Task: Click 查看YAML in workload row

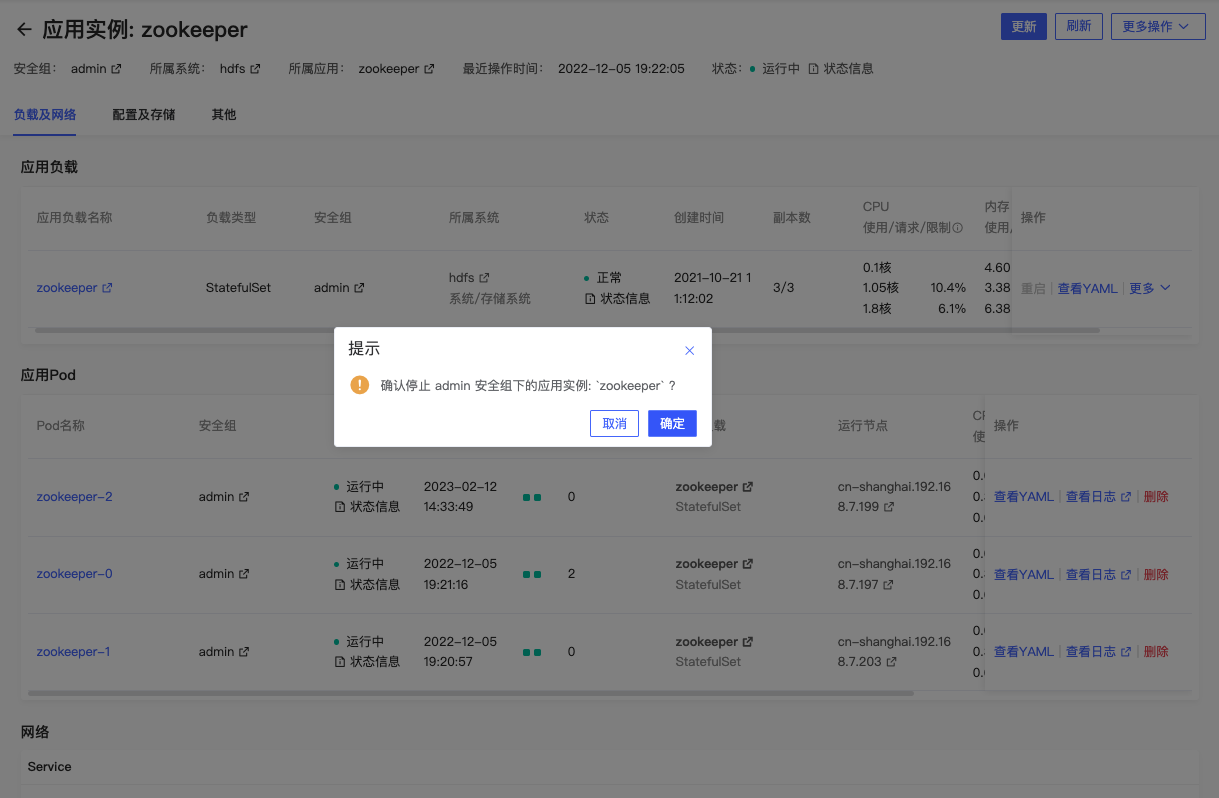Action: (1087, 288)
